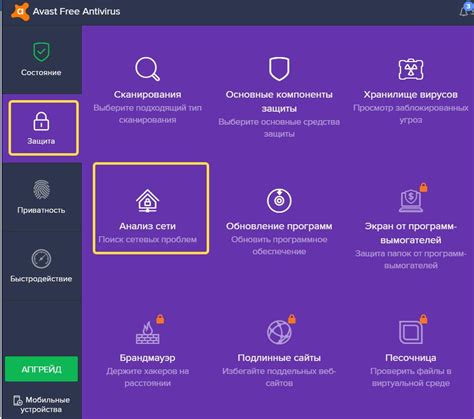Open the Анализ сети title

(x=147, y=226)
